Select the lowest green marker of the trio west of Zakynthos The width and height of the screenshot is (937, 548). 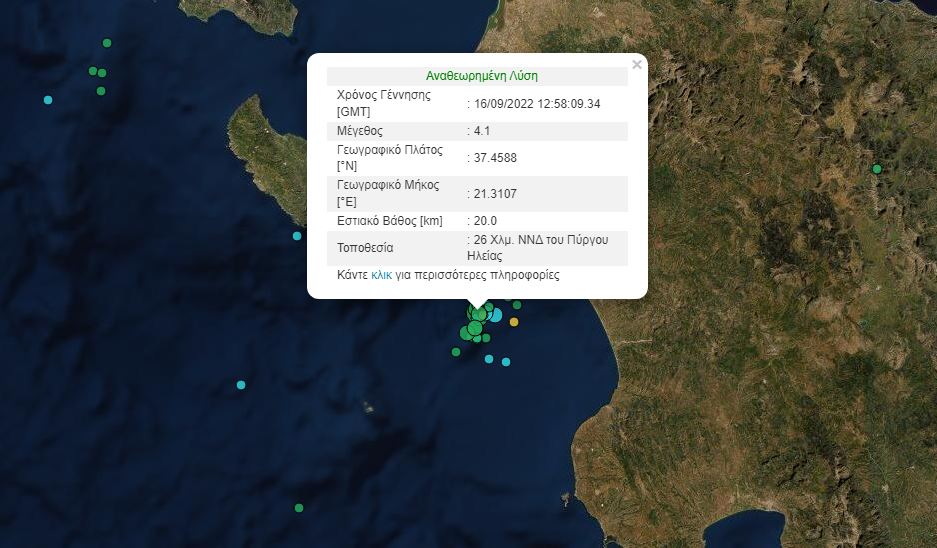tap(101, 91)
